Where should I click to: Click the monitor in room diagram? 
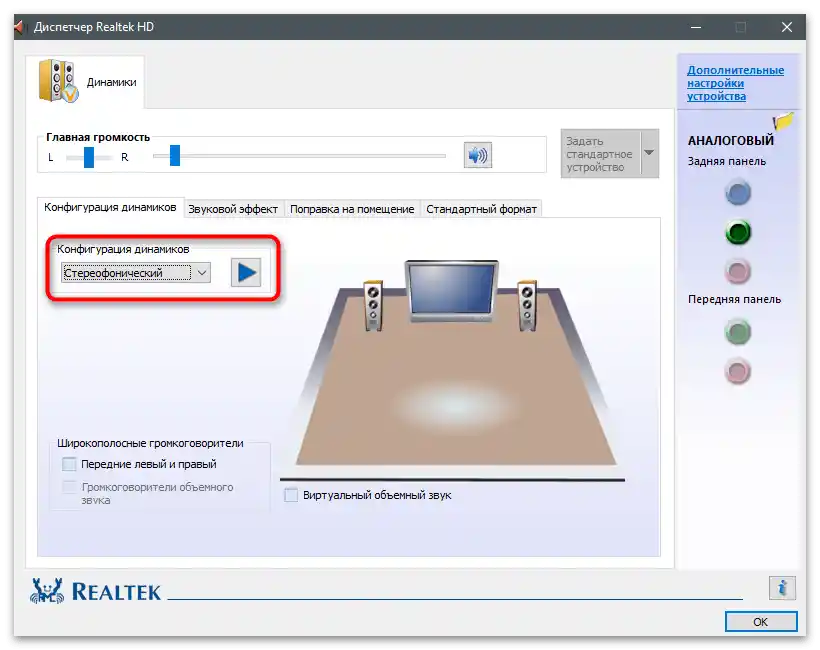tap(452, 291)
